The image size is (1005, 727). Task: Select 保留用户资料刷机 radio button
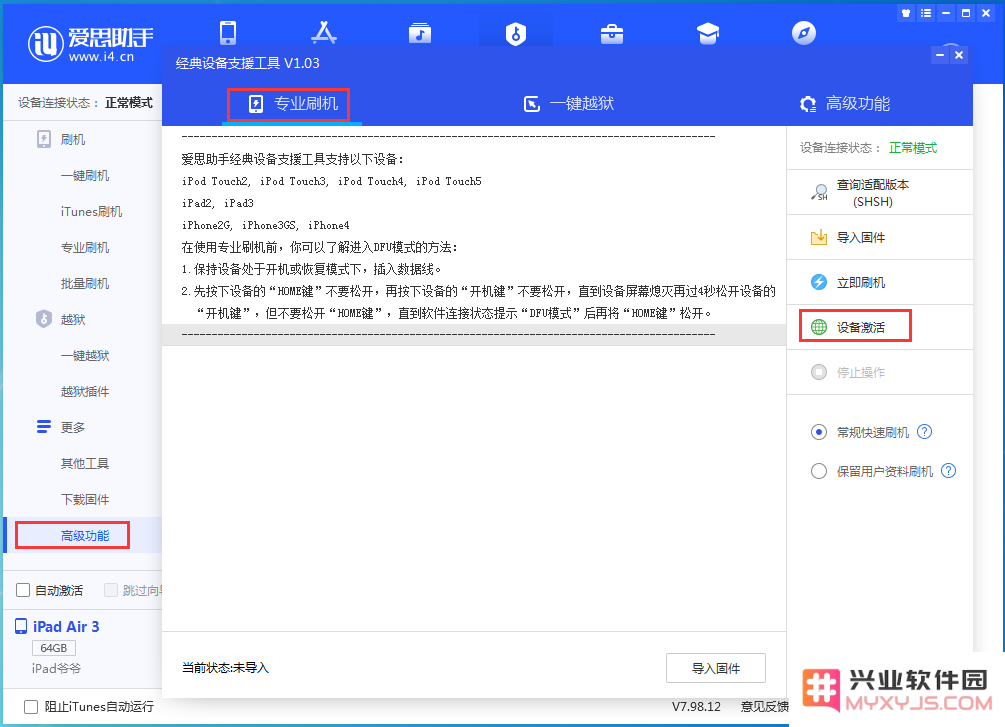pos(818,471)
